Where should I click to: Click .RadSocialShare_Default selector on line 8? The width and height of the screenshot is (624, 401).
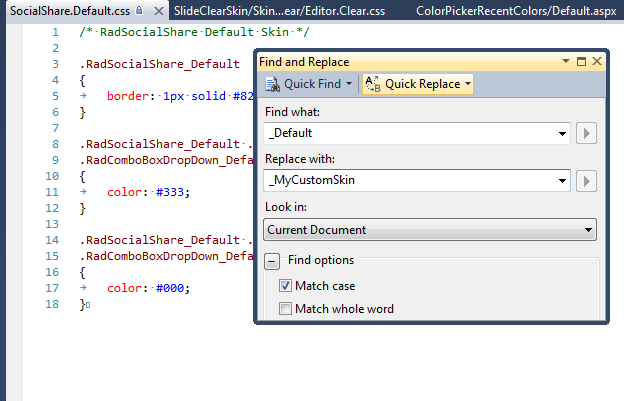[160, 144]
